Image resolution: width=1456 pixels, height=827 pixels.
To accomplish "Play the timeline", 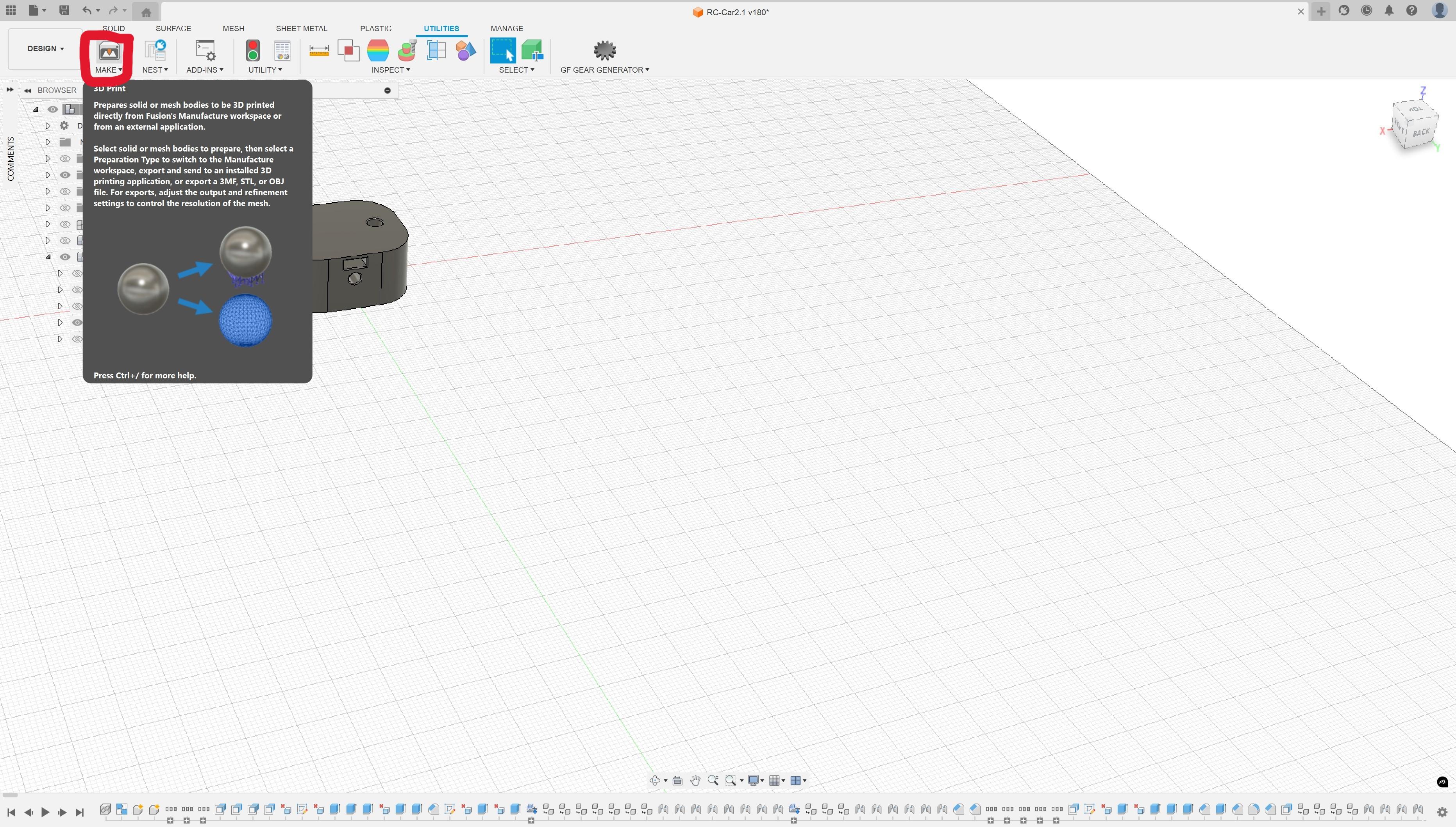I will click(45, 812).
